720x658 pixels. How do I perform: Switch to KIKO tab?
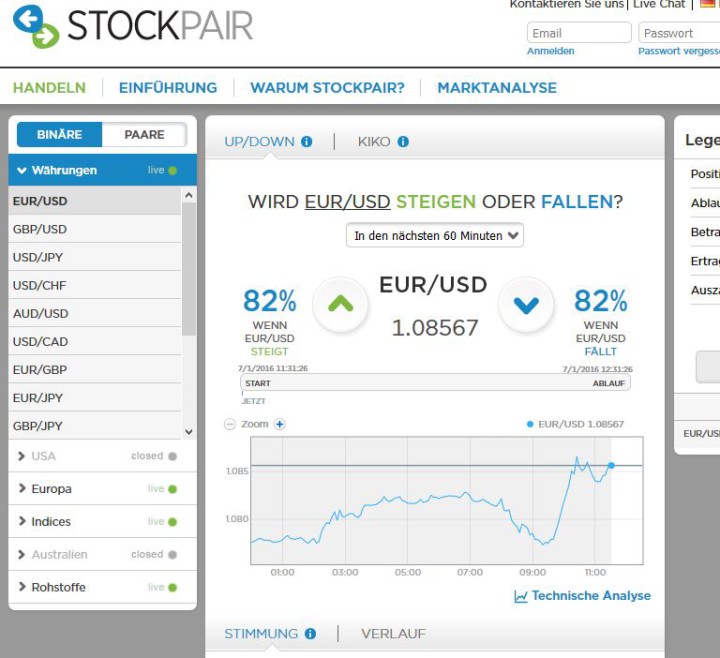pos(374,142)
